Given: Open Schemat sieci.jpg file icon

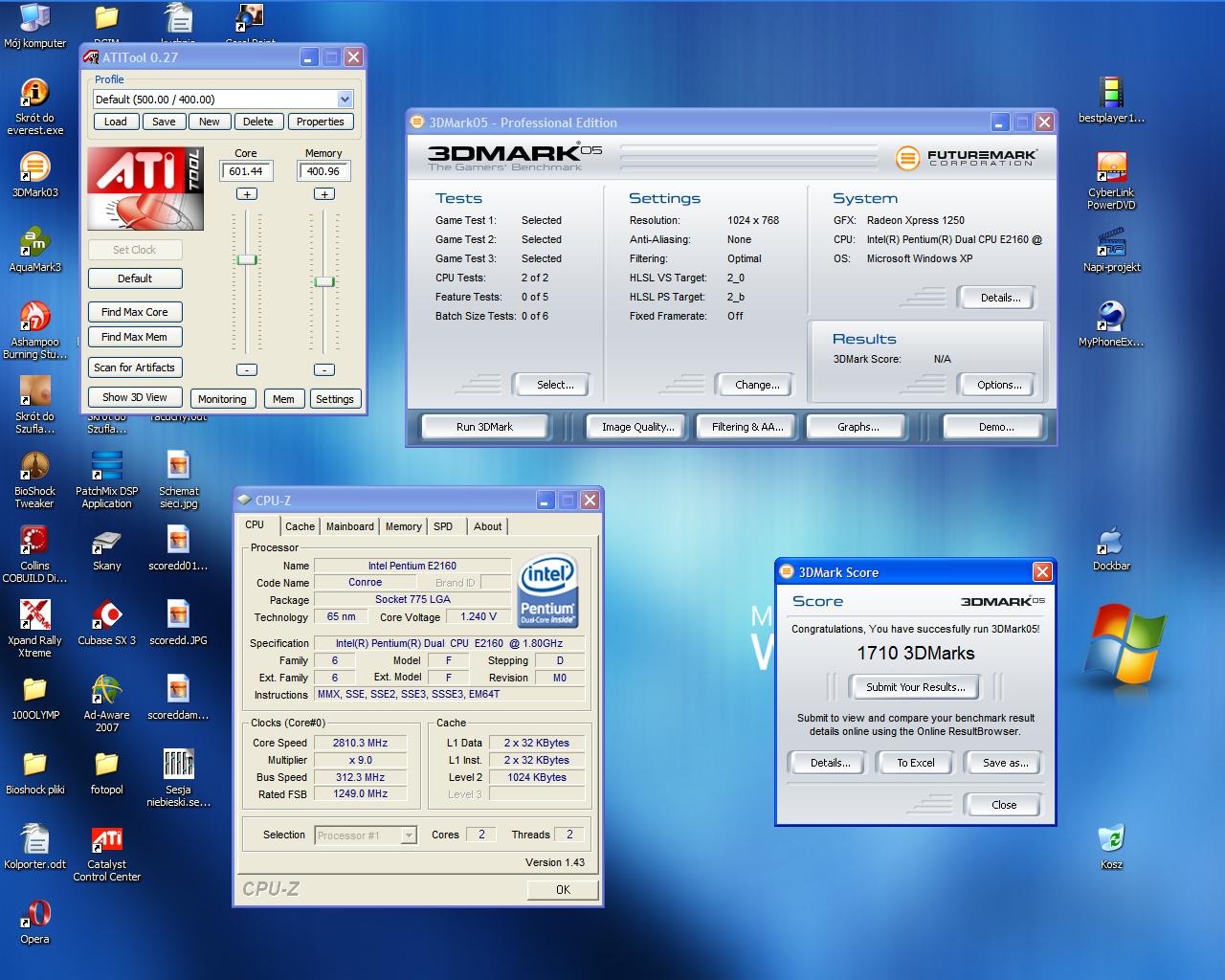Looking at the screenshot, I should pos(179,479).
